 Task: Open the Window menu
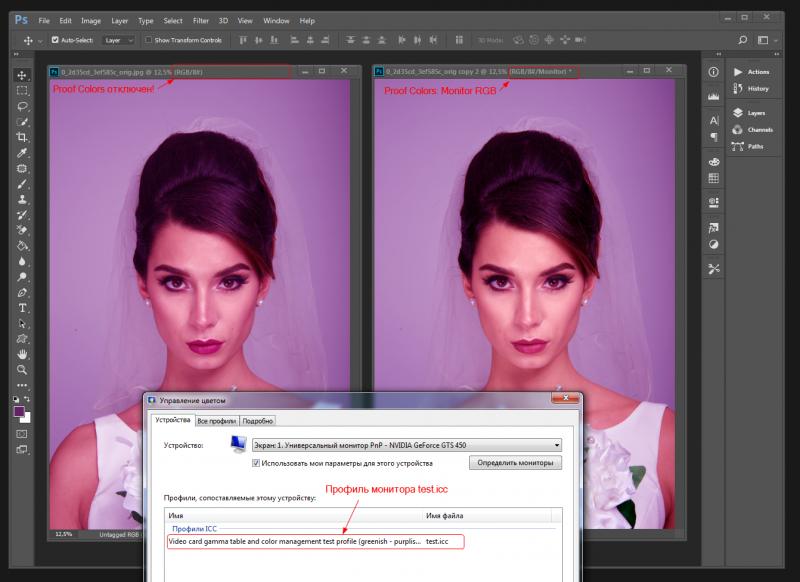(x=276, y=21)
